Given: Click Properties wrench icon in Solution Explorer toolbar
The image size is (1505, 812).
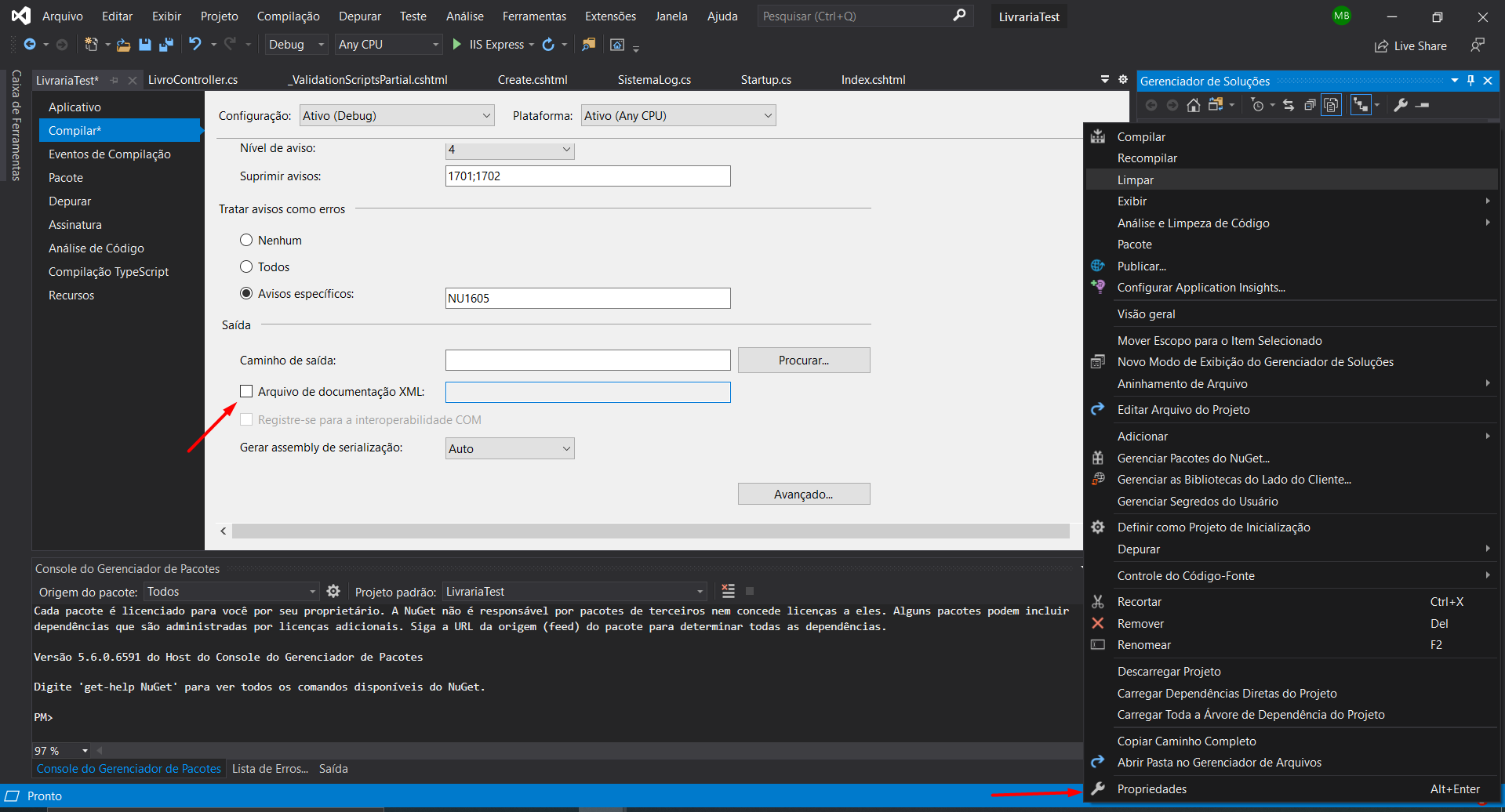Looking at the screenshot, I should pyautogui.click(x=1401, y=105).
